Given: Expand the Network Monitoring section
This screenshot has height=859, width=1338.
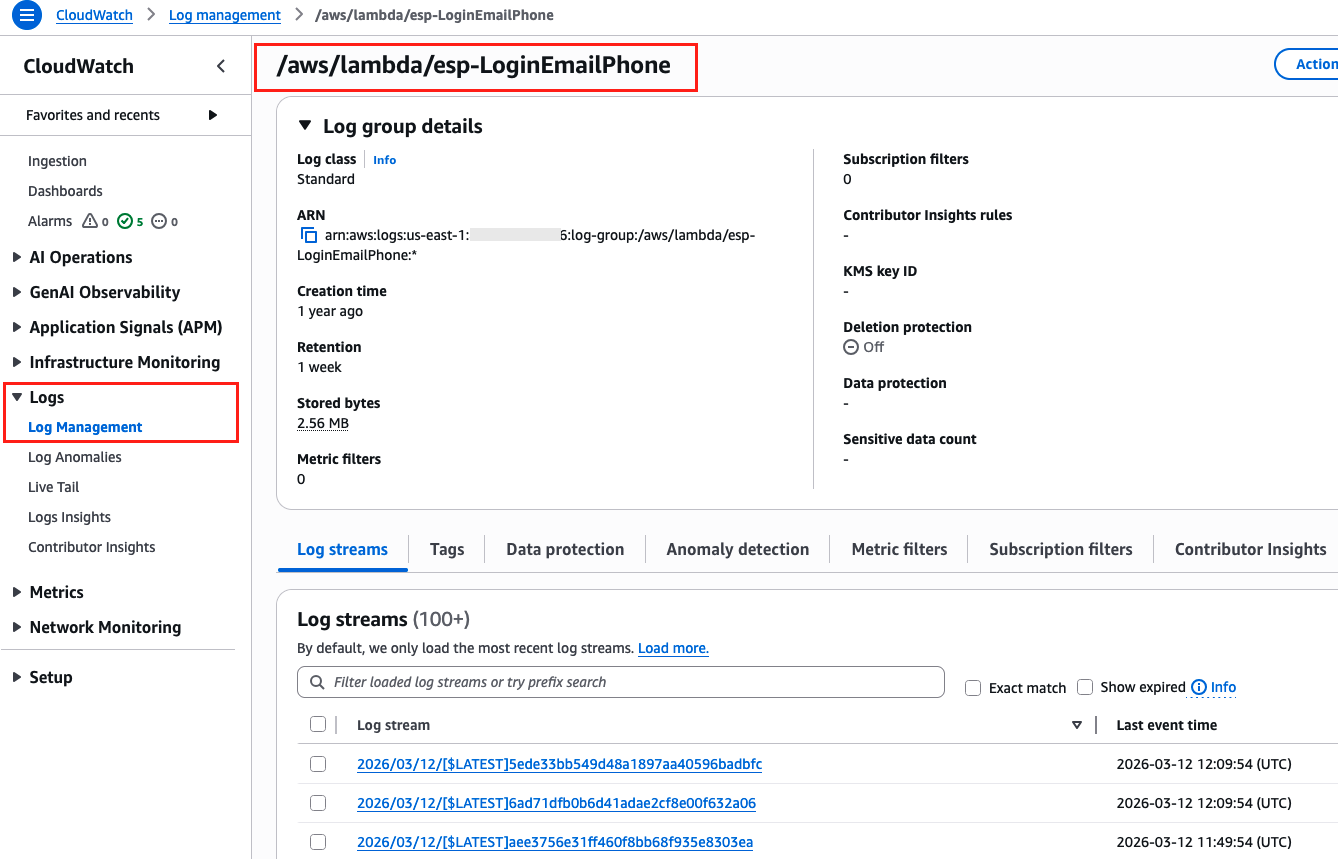Looking at the screenshot, I should pyautogui.click(x=17, y=627).
